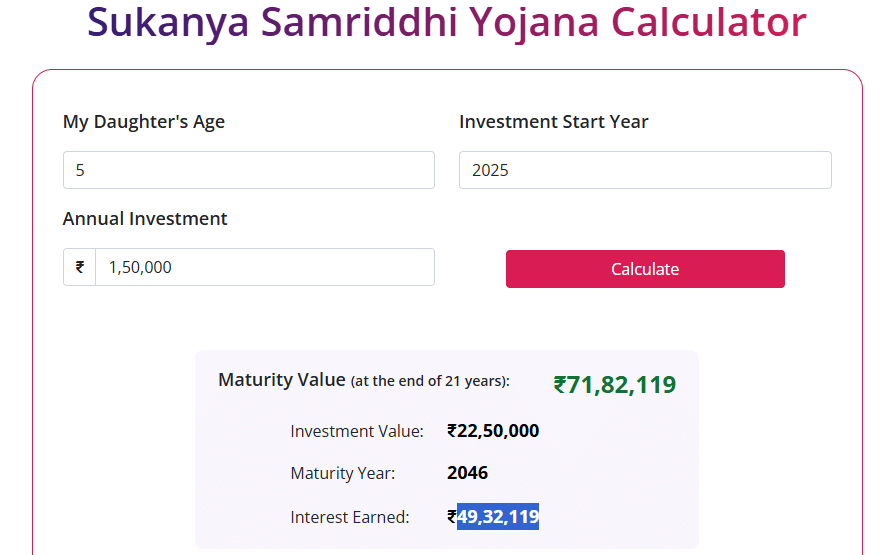This screenshot has width=884, height=555.
Task: Click the highlighted 49,32,119 interest amount
Action: pos(498,517)
